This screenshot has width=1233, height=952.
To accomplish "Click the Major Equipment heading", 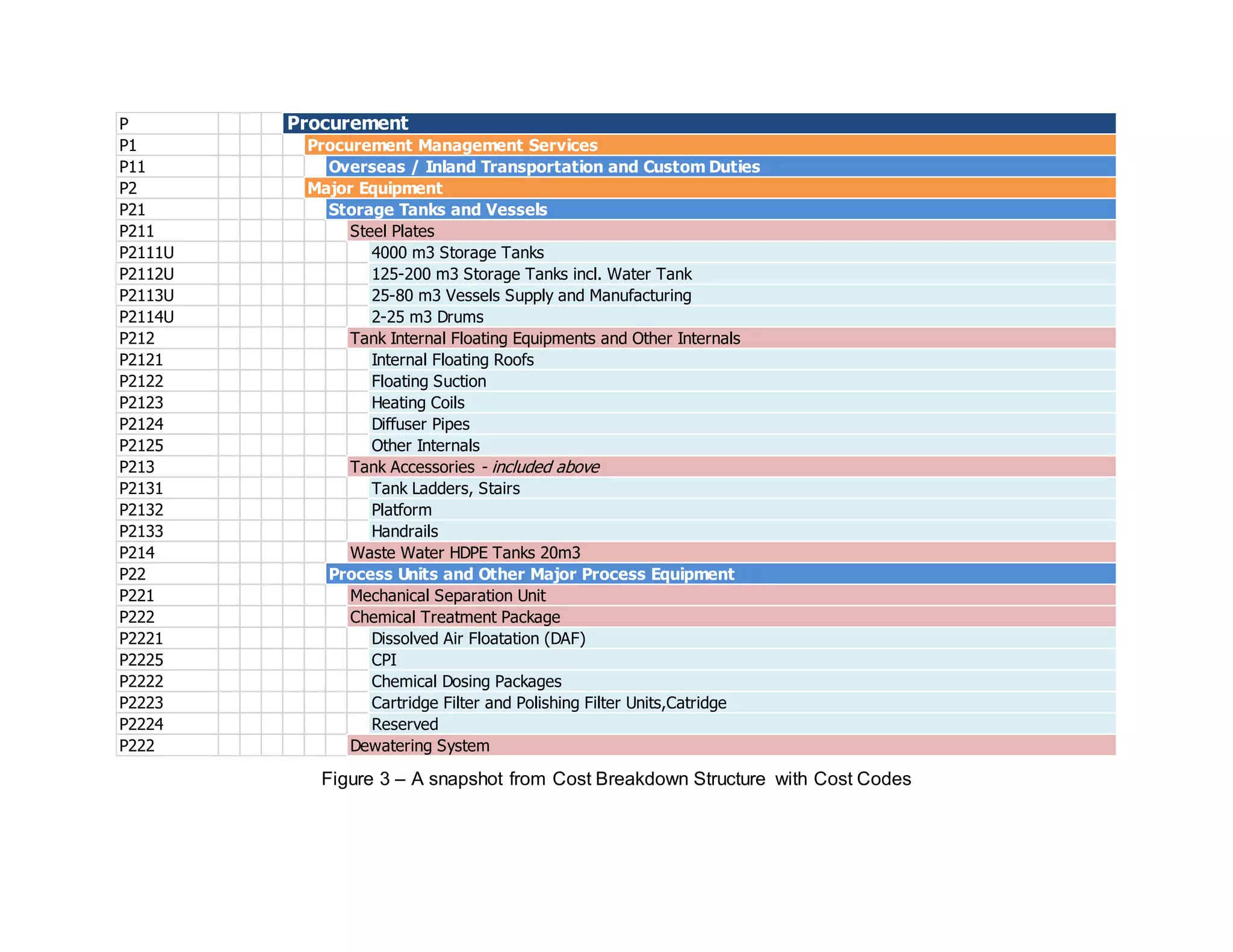I will coord(710,188).
